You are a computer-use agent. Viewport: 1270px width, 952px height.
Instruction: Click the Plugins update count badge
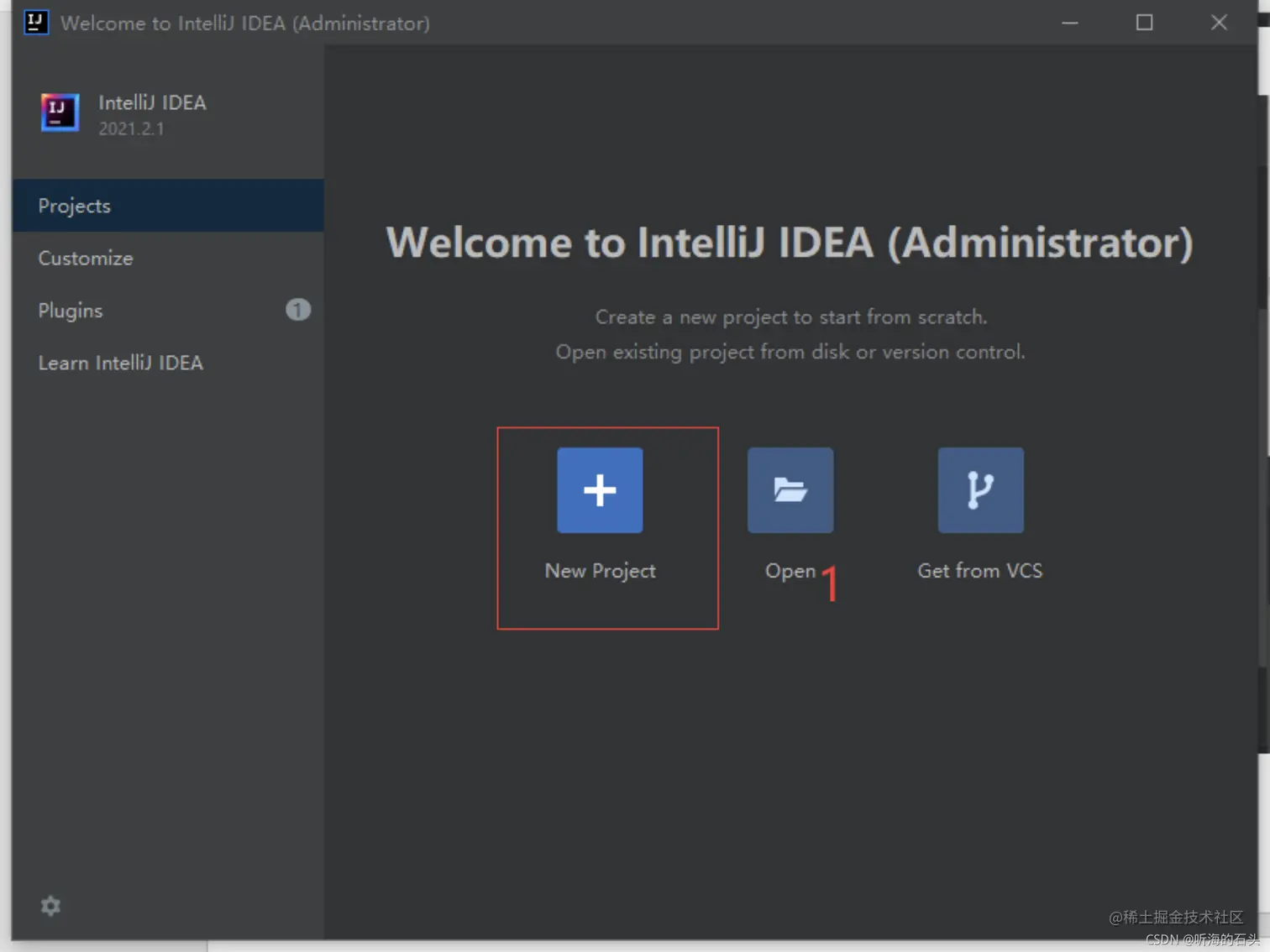point(298,310)
